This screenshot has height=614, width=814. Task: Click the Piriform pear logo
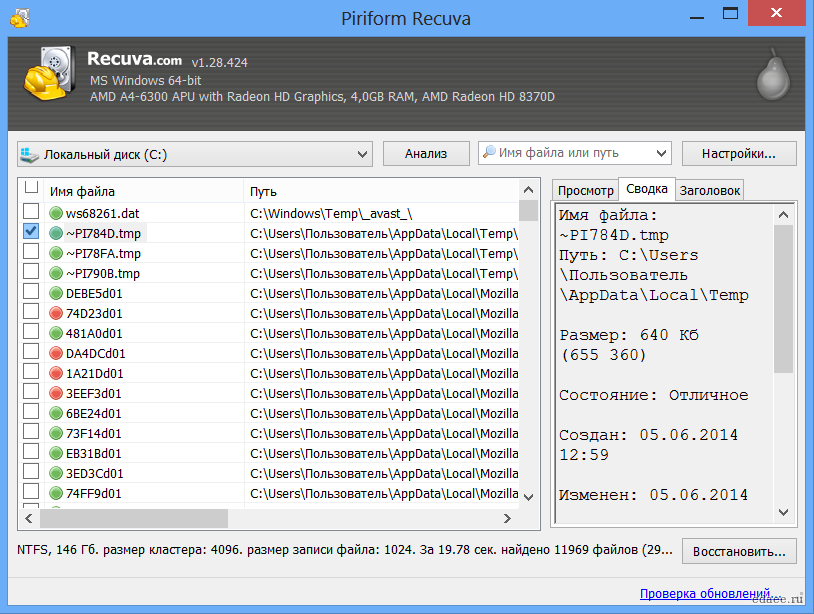pos(773,76)
